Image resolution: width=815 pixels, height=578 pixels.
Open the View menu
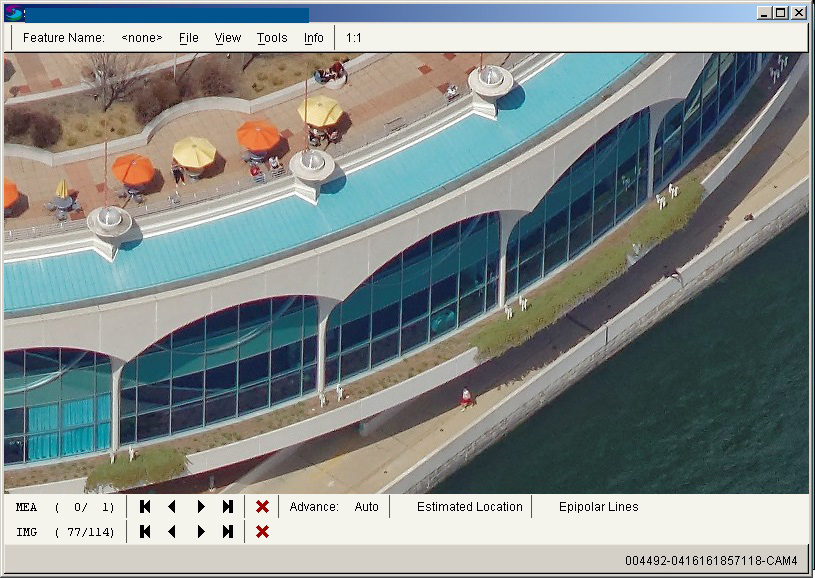coord(228,38)
